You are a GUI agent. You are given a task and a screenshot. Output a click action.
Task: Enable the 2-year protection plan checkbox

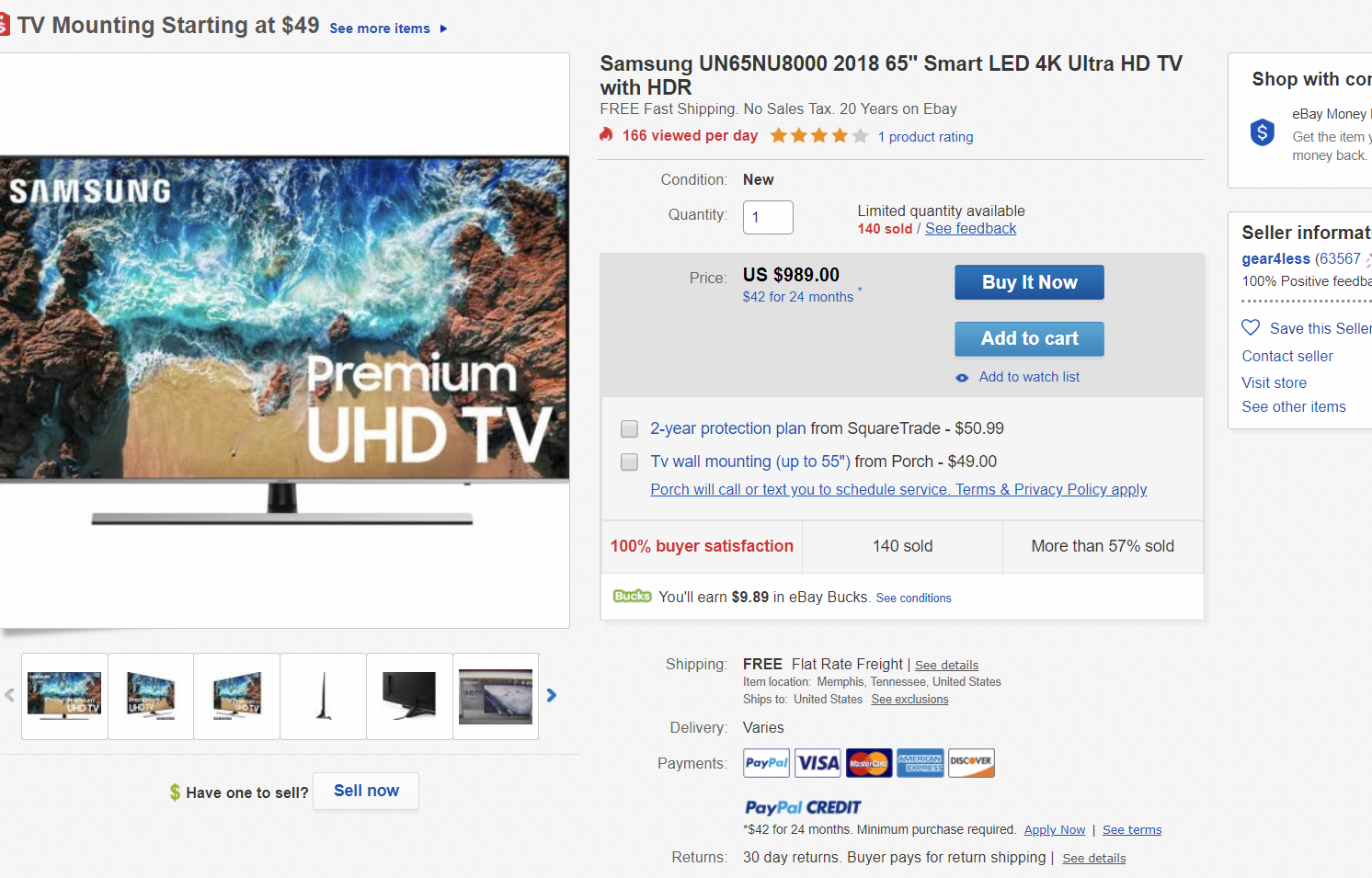point(629,428)
